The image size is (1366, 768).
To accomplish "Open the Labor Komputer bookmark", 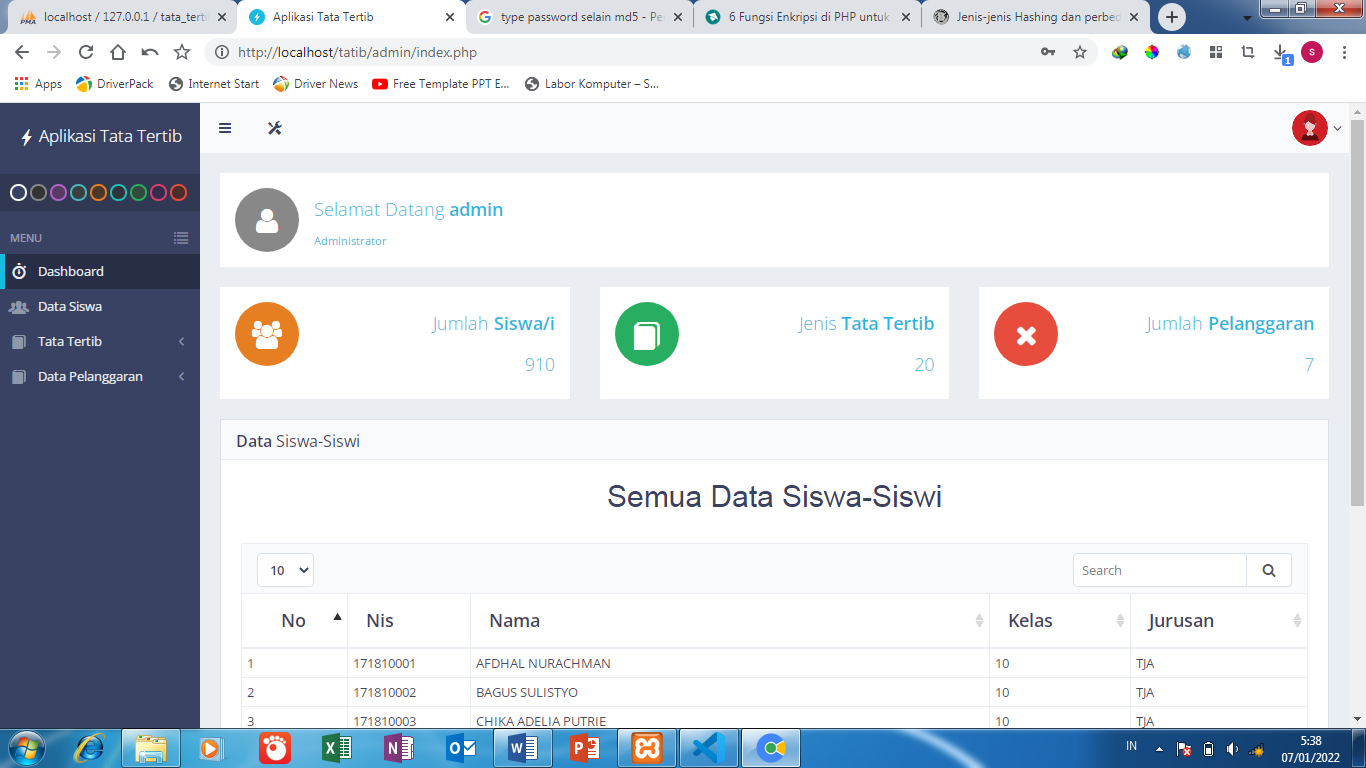I will point(591,84).
